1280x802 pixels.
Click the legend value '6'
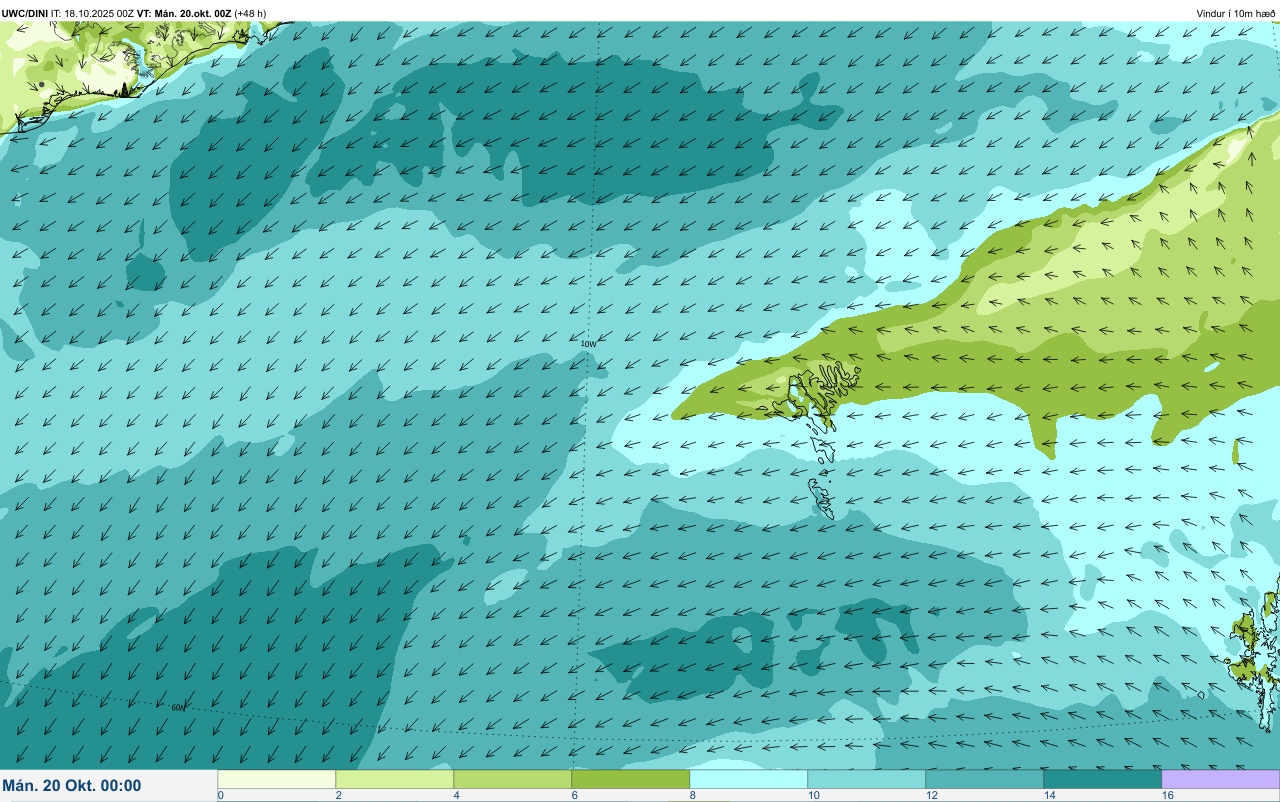pos(574,795)
